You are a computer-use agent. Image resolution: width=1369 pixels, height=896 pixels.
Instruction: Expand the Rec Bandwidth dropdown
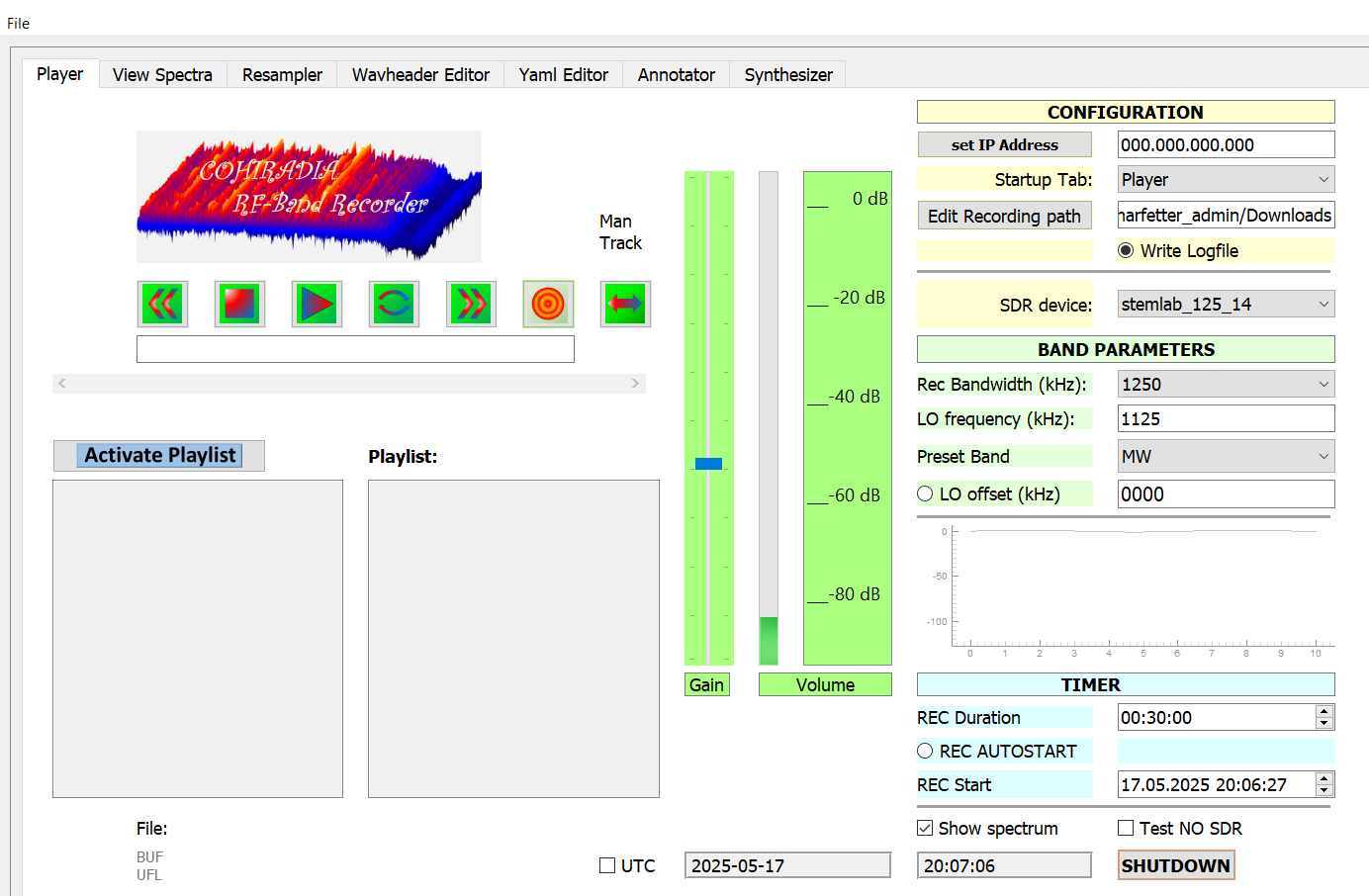point(1226,384)
